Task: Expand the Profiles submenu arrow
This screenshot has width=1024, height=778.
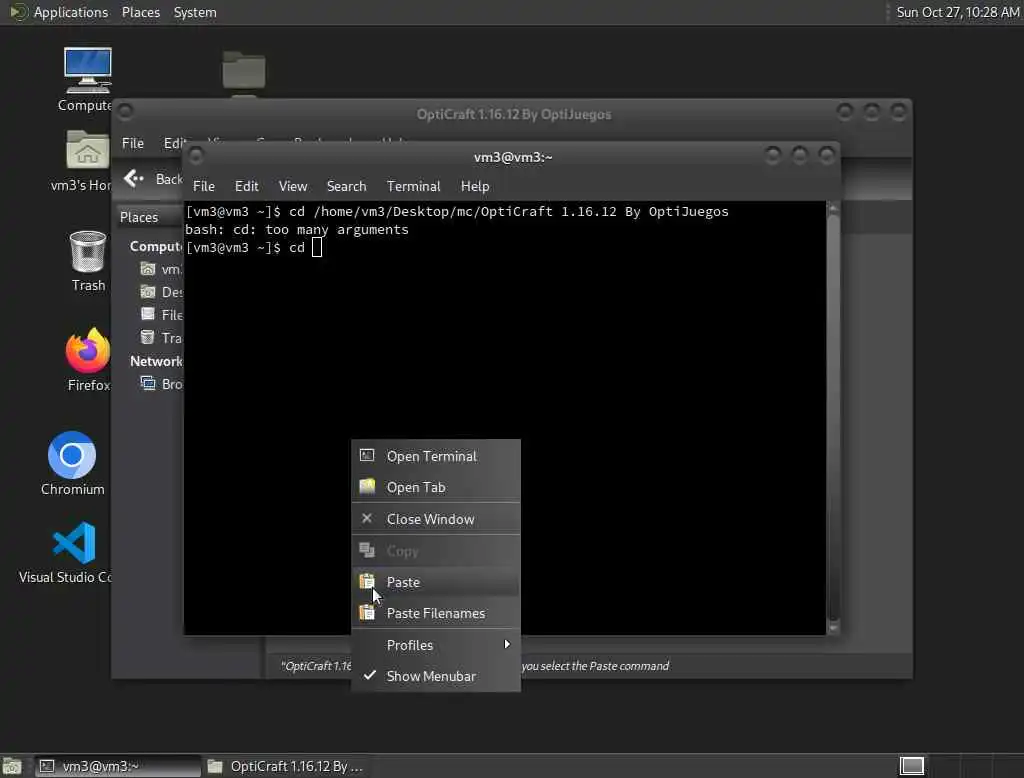Action: pos(507,644)
